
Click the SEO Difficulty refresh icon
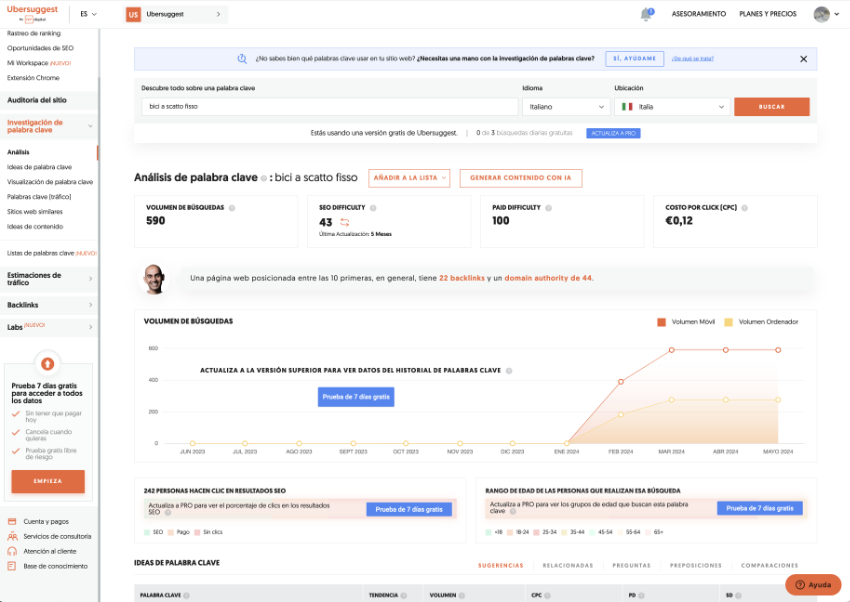tap(345, 222)
